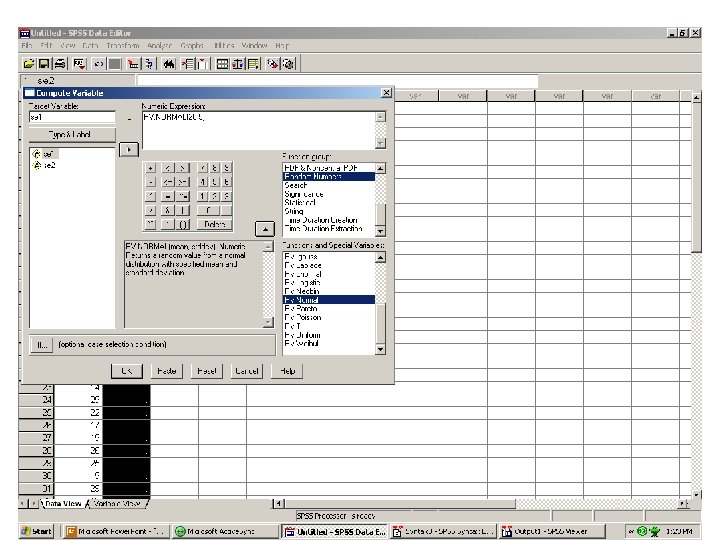
Task: Click the less-than keypad button
Action: point(168,168)
